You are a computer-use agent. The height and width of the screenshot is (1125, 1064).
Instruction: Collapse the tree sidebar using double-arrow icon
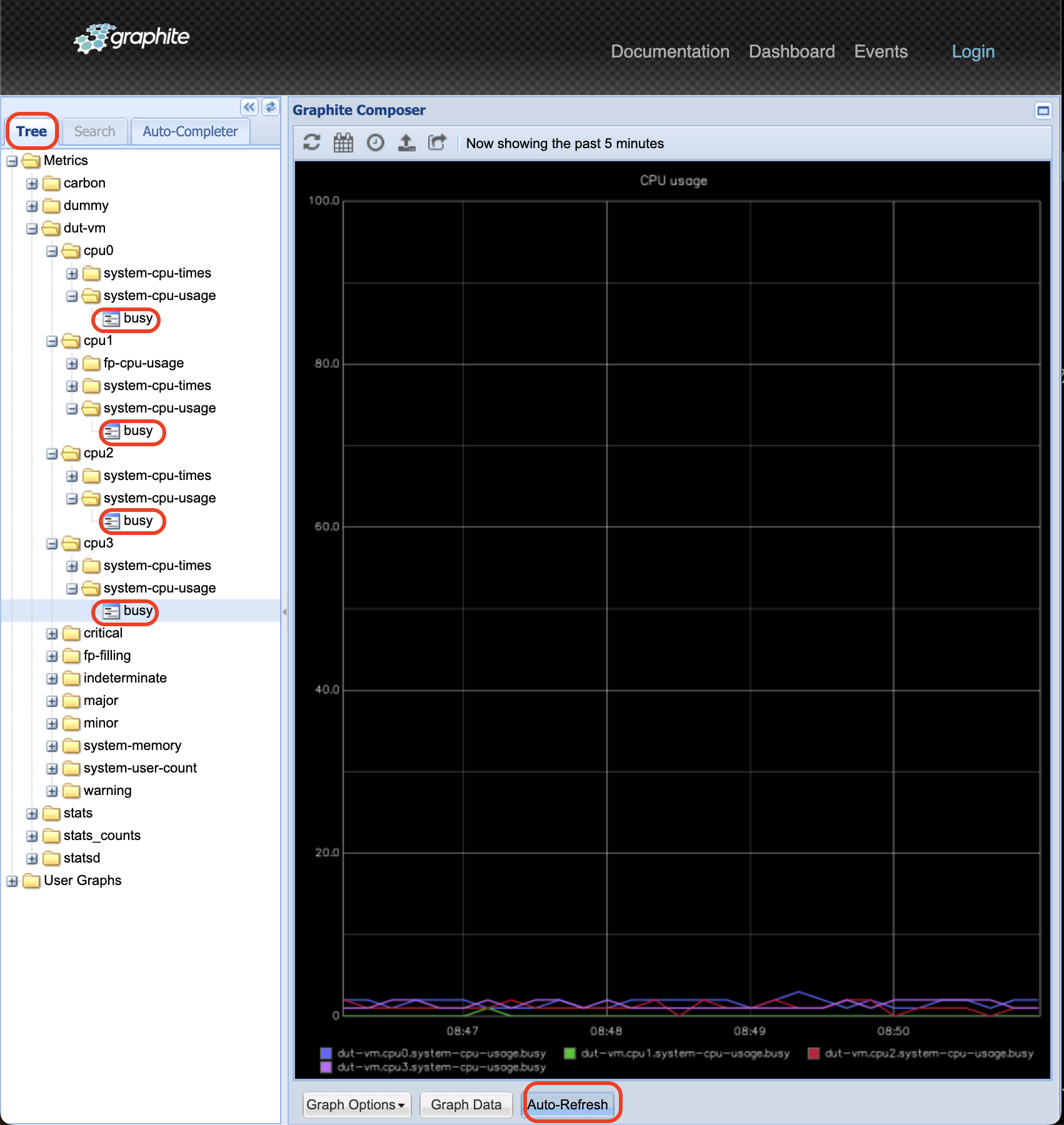(x=249, y=107)
